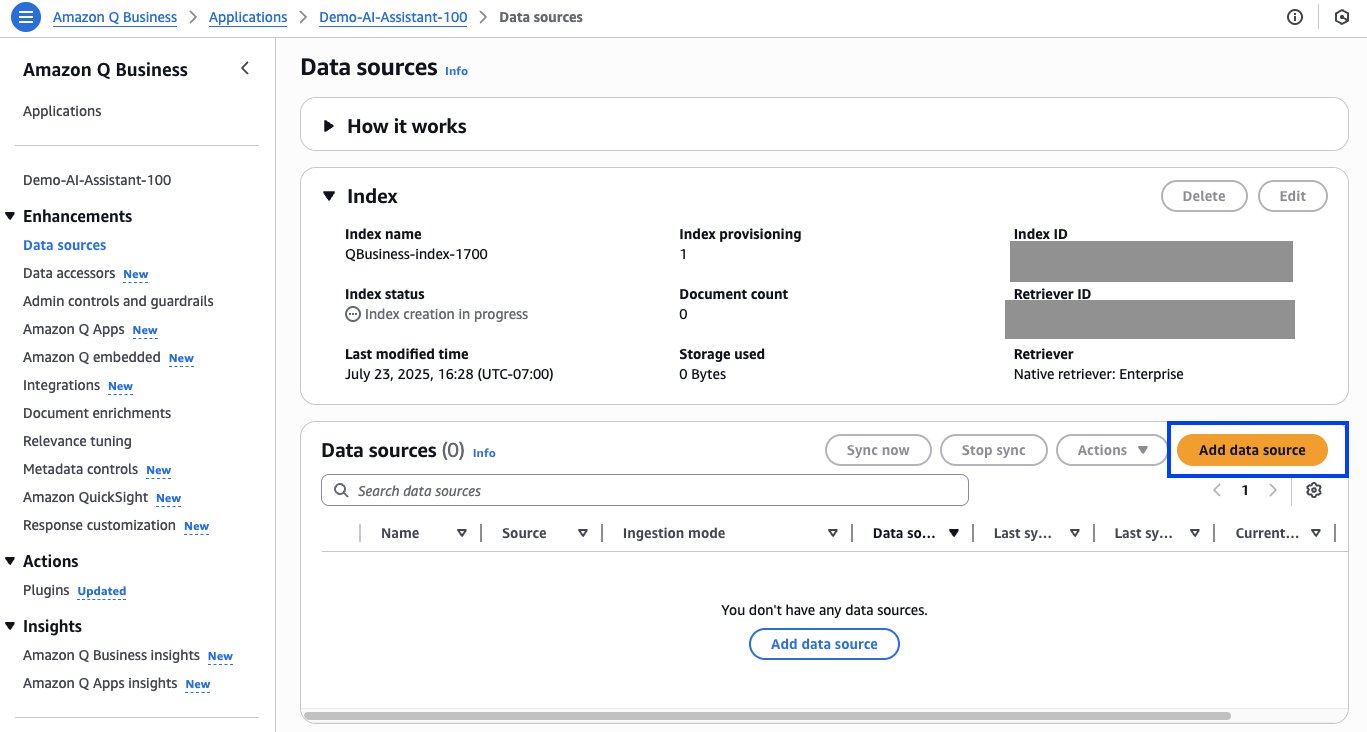Open Response customization page

99,525
